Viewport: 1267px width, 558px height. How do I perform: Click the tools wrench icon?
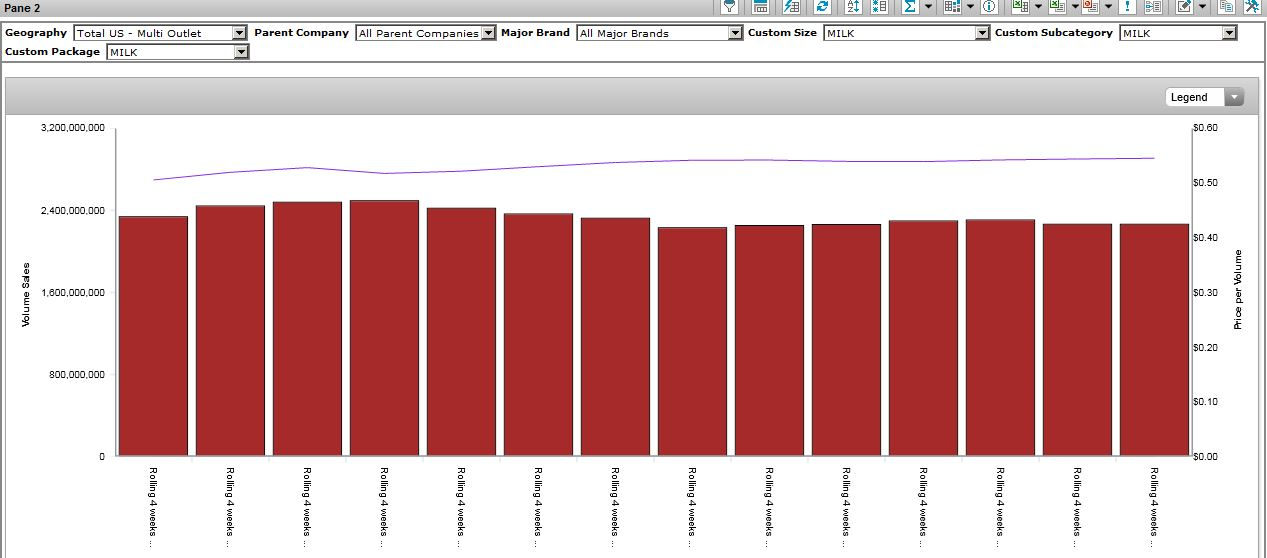click(1252, 6)
